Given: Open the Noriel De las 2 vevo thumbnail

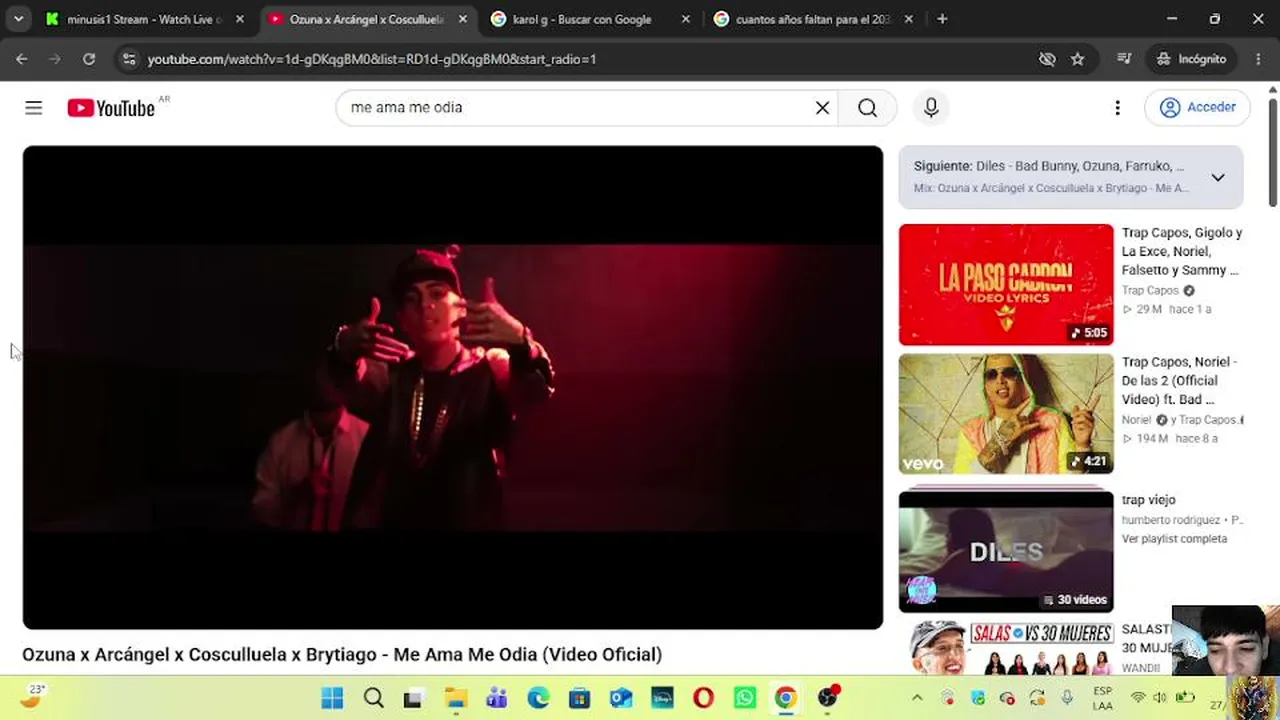Looking at the screenshot, I should [x=1006, y=414].
